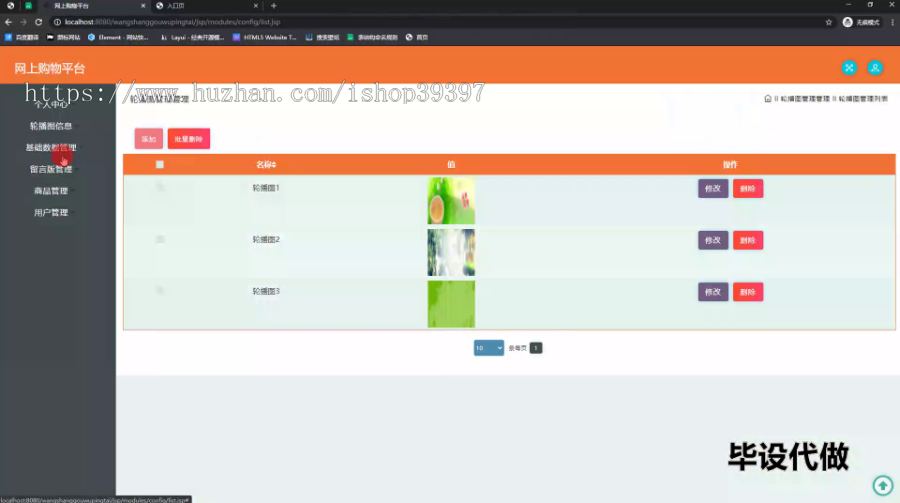Screen dimensions: 900x503
Task: Click the 轮播图1 name cell
Action: (266, 188)
